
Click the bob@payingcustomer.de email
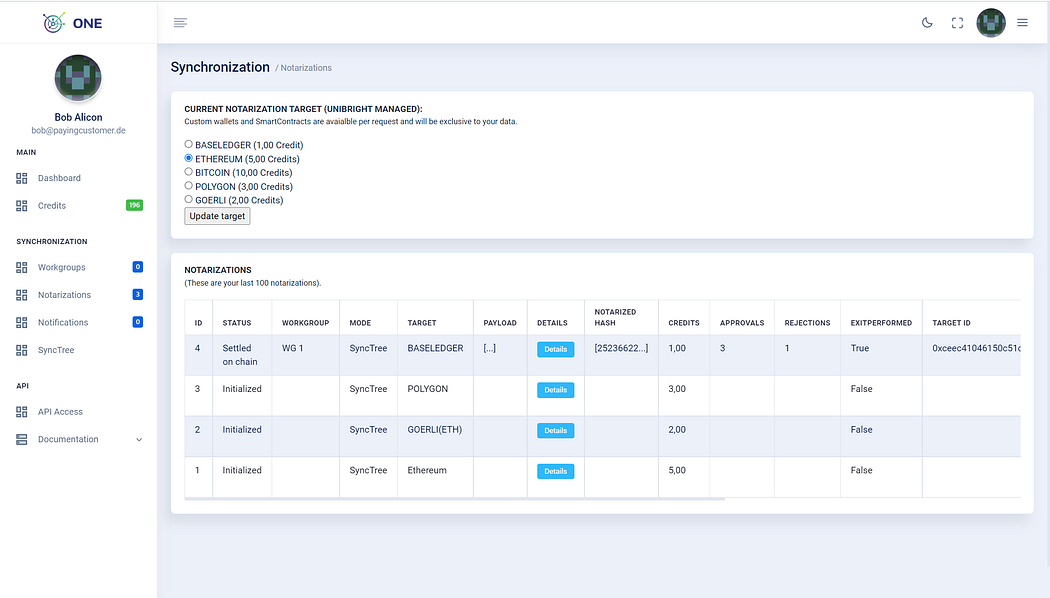[x=78, y=131]
